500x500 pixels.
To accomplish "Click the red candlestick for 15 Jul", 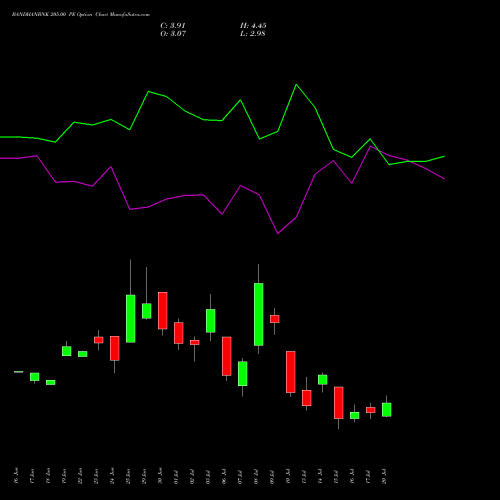I will click(x=338, y=403).
